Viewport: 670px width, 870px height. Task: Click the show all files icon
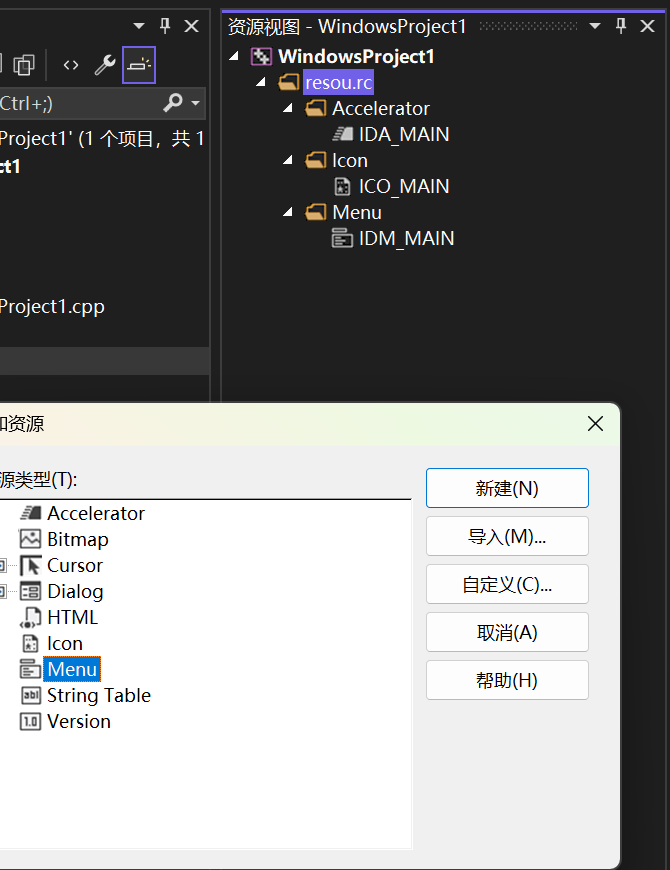click(x=24, y=65)
